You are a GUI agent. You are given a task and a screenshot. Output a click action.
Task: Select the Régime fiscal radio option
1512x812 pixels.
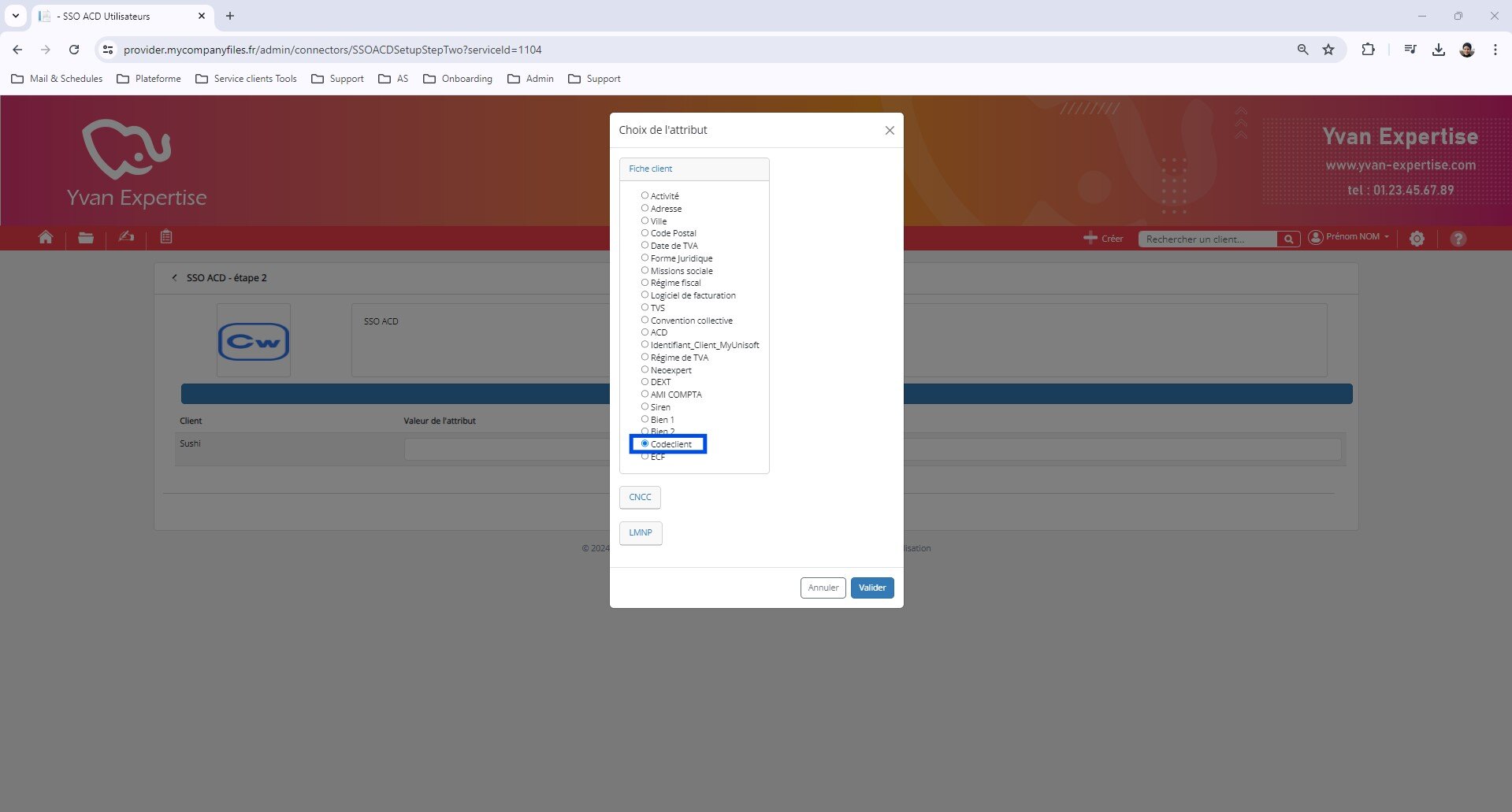pos(645,283)
